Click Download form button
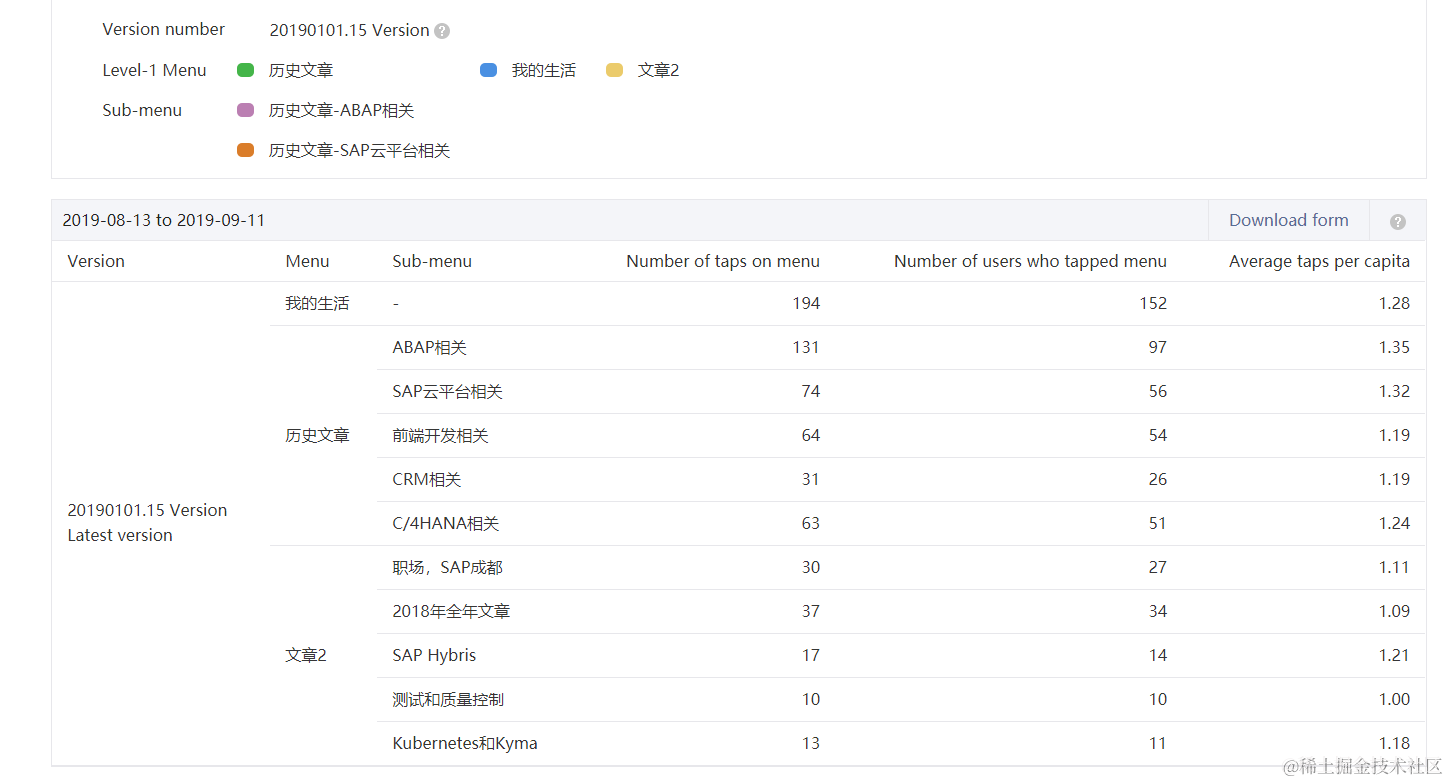 tap(1288, 220)
